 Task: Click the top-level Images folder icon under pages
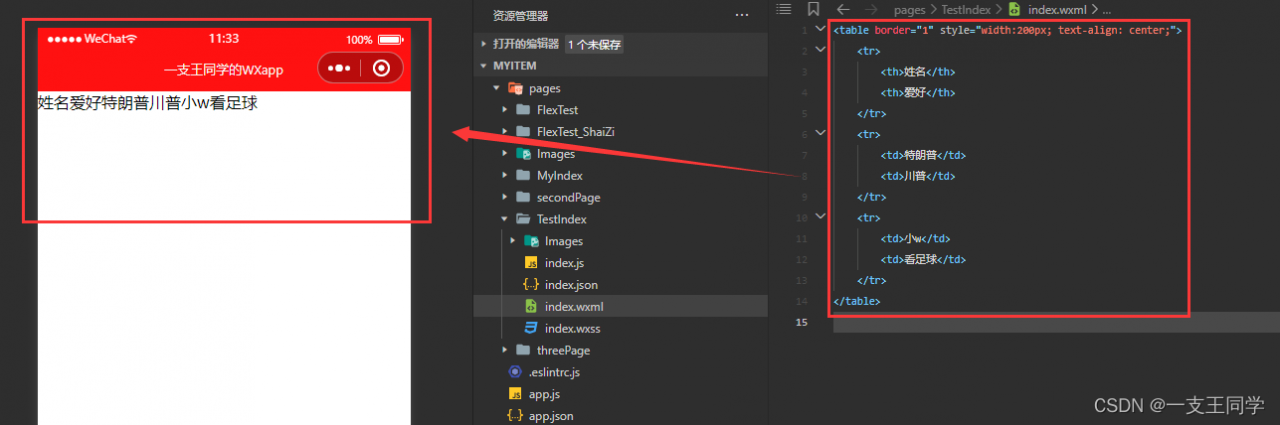(x=523, y=154)
